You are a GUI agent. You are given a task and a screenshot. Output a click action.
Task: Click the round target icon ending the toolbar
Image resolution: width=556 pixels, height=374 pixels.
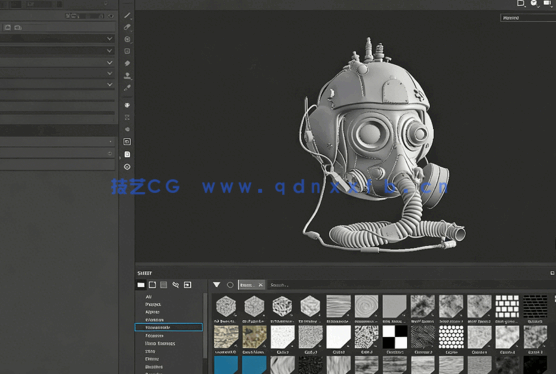(x=127, y=167)
